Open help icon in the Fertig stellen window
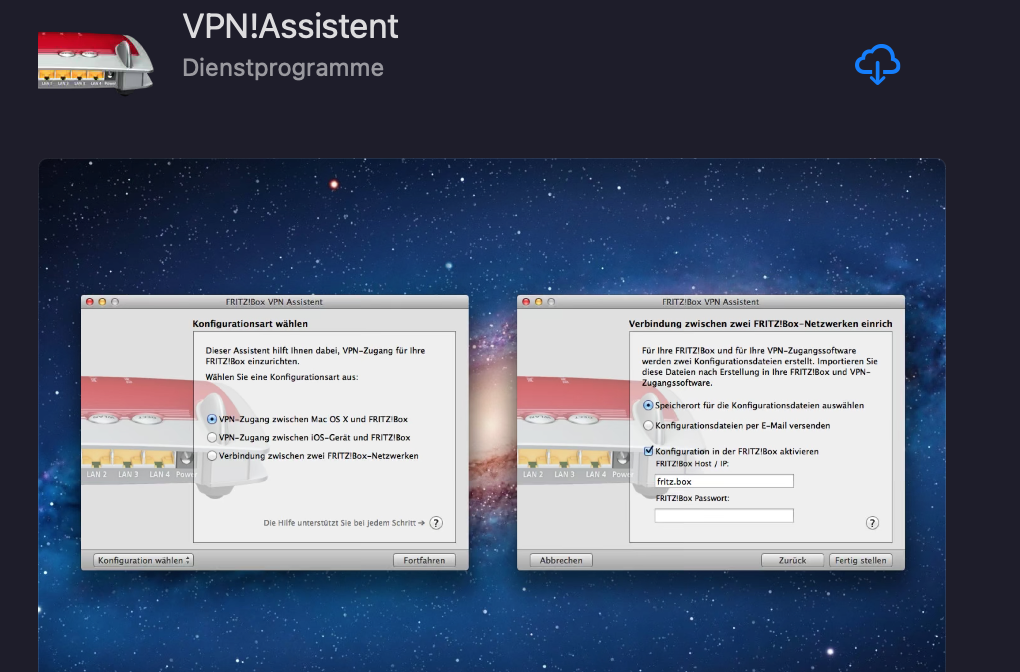Image resolution: width=1020 pixels, height=672 pixels. point(872,523)
